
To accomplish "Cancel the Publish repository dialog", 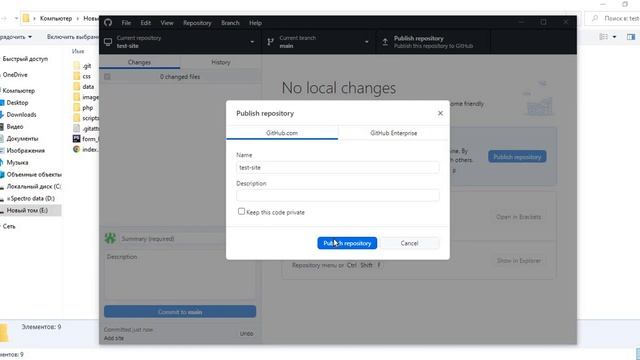I will pos(409,243).
